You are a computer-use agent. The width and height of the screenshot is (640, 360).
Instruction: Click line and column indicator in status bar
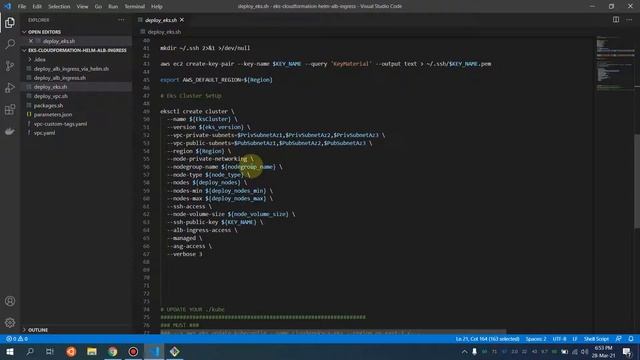tap(487, 339)
